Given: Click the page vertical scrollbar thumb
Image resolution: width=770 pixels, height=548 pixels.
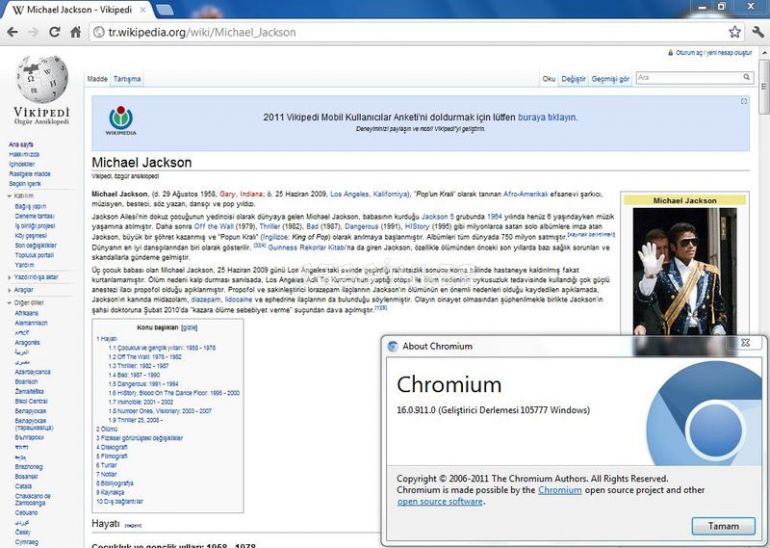Looking at the screenshot, I should pyautogui.click(x=764, y=86).
